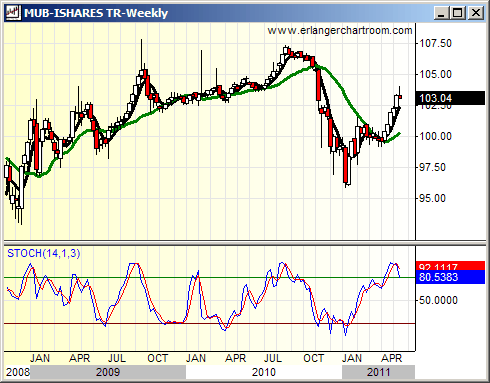Click the OCT label under 2009
This screenshot has width=490, height=383.
point(158,358)
